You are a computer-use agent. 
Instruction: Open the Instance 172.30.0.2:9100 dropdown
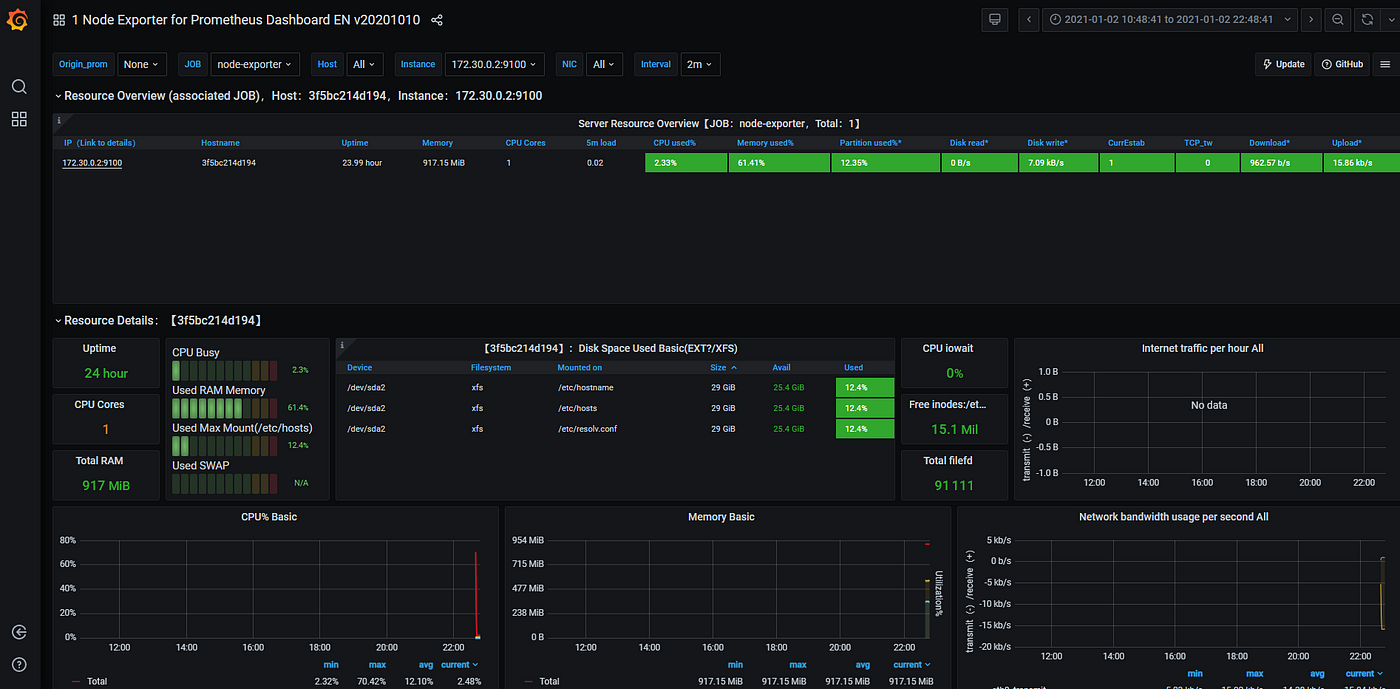[494, 64]
